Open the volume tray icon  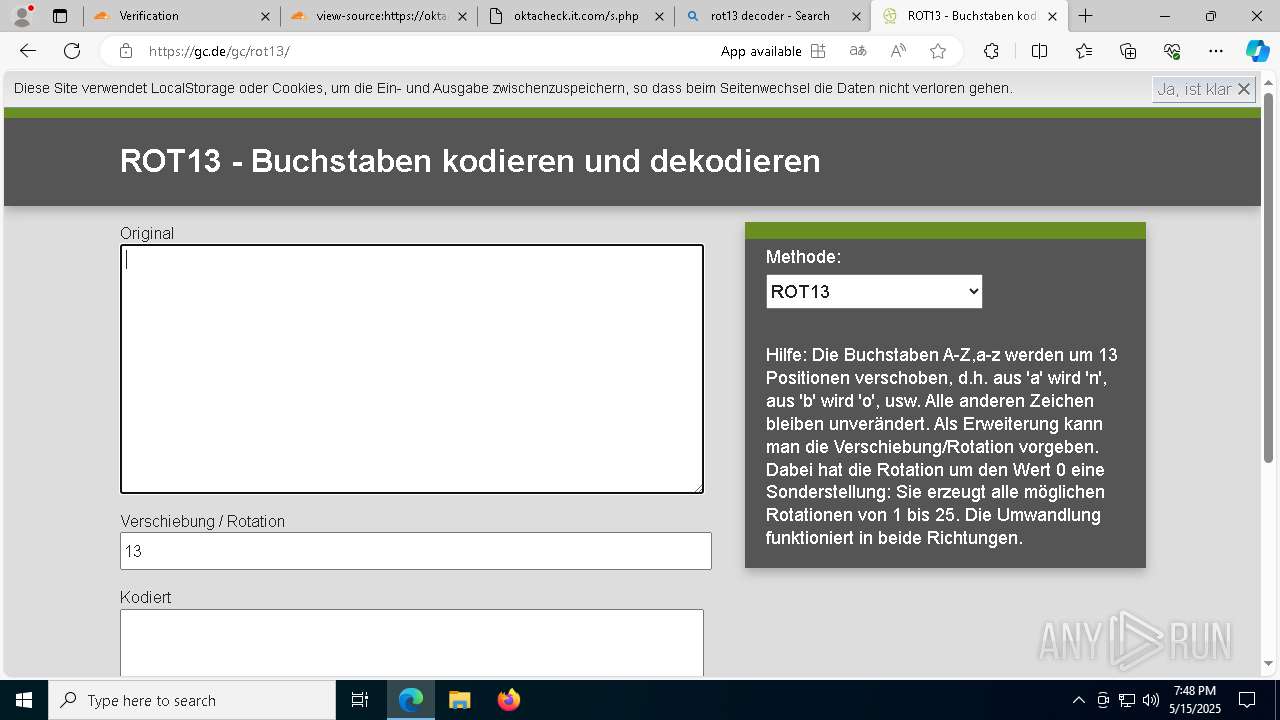[x=1151, y=700]
